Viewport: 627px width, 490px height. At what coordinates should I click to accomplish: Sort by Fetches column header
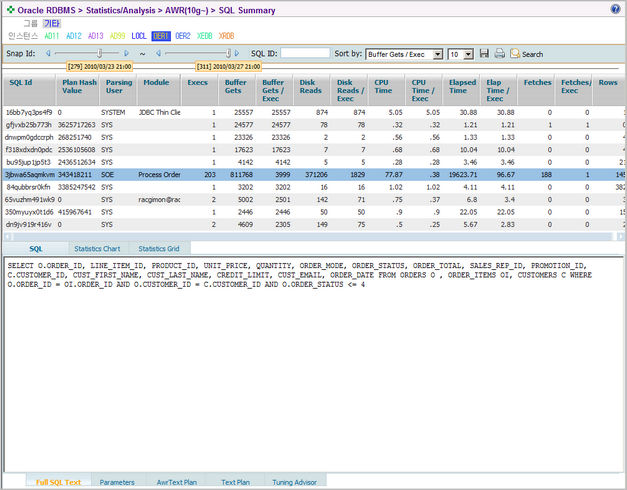(x=536, y=90)
